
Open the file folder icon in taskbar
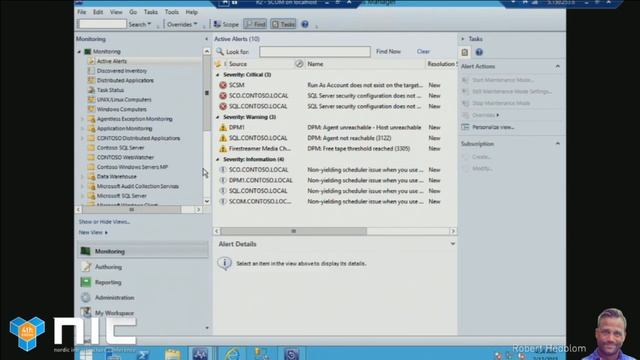tap(173, 354)
